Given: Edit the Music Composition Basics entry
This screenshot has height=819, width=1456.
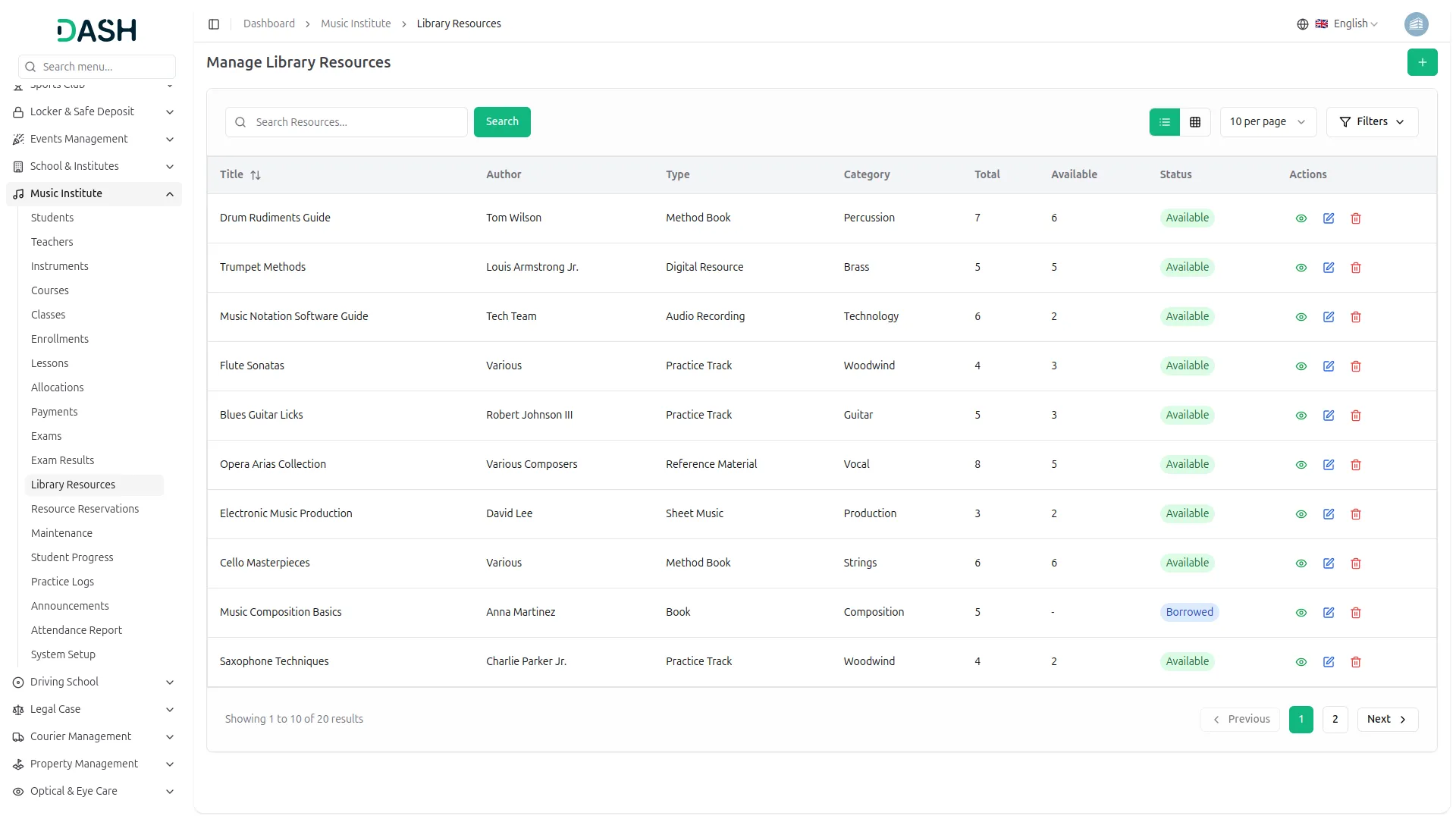Looking at the screenshot, I should pos(1329,613).
